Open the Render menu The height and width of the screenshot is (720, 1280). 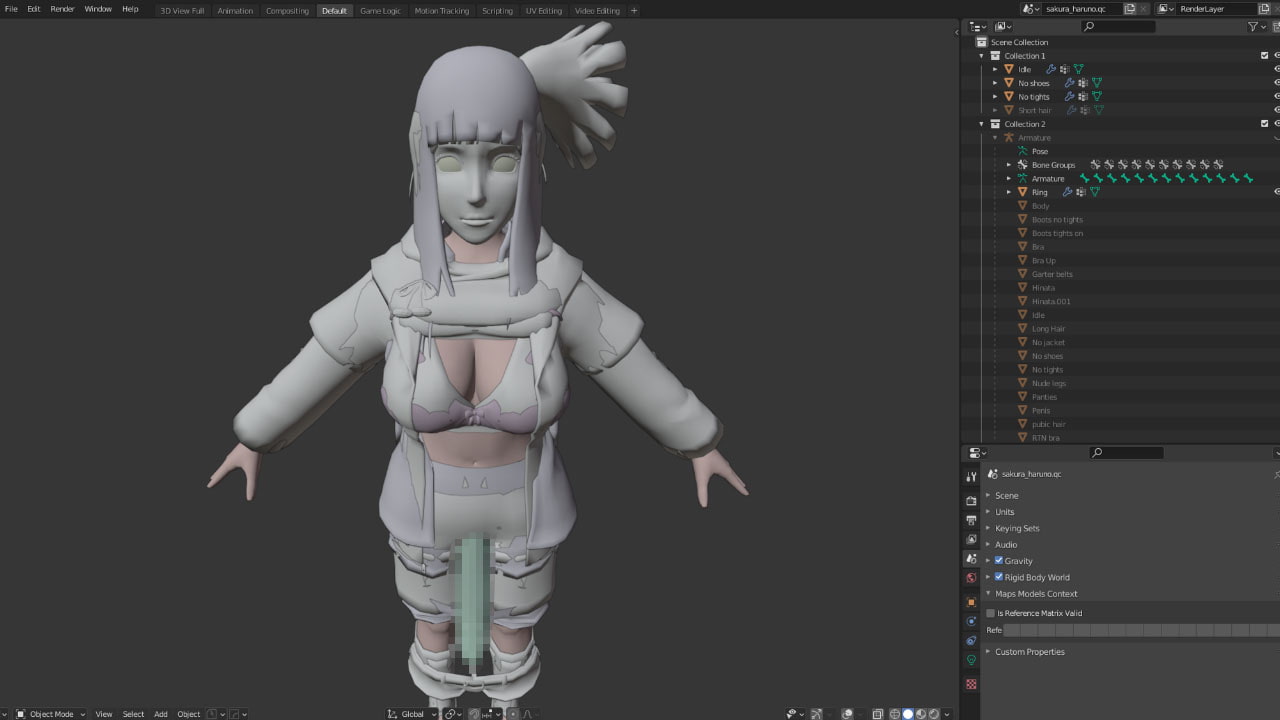62,9
